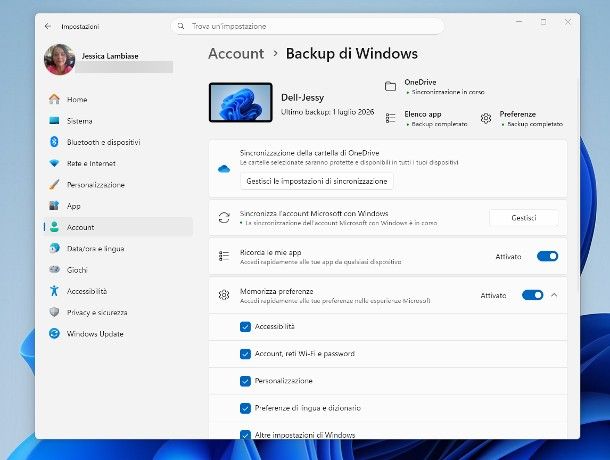610x460 pixels.
Task: Uncheck the Accessibilità checkbox
Action: [x=245, y=327]
